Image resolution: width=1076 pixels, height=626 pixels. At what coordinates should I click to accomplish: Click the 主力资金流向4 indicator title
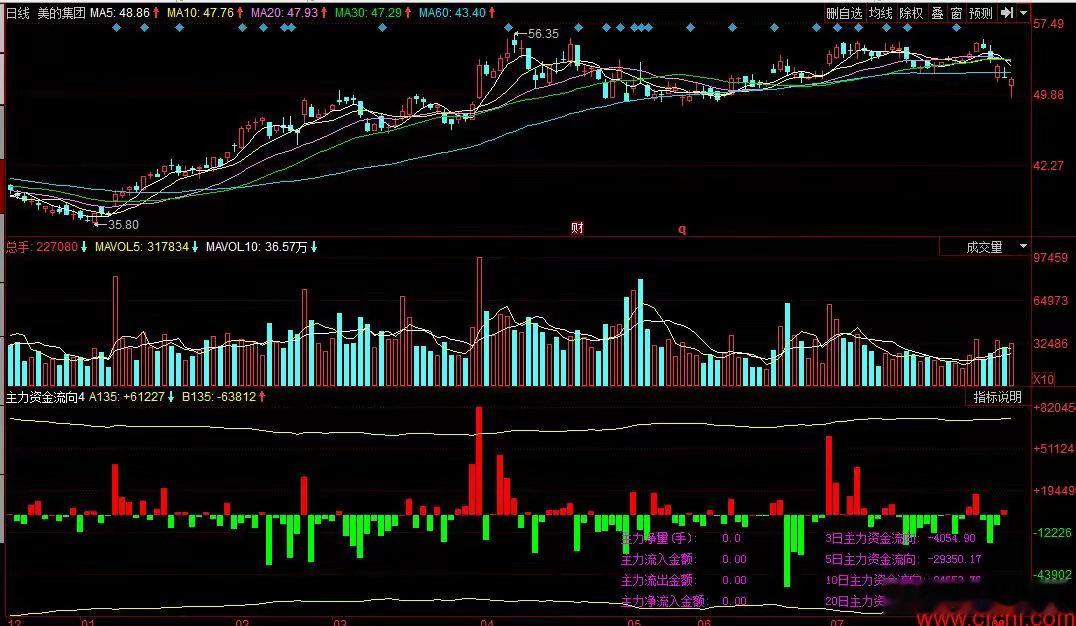click(45, 397)
